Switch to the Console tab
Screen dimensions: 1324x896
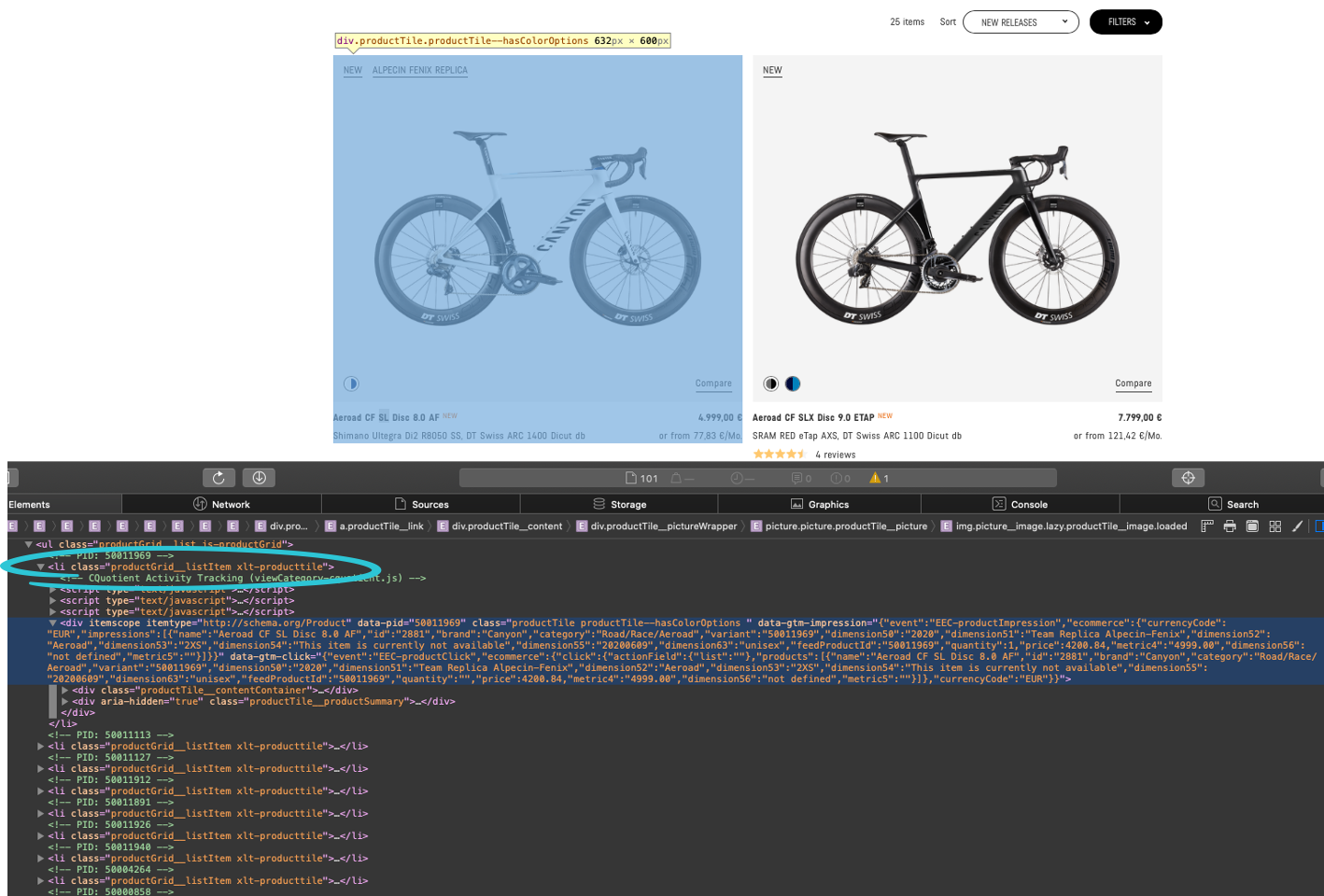pos(1020,504)
